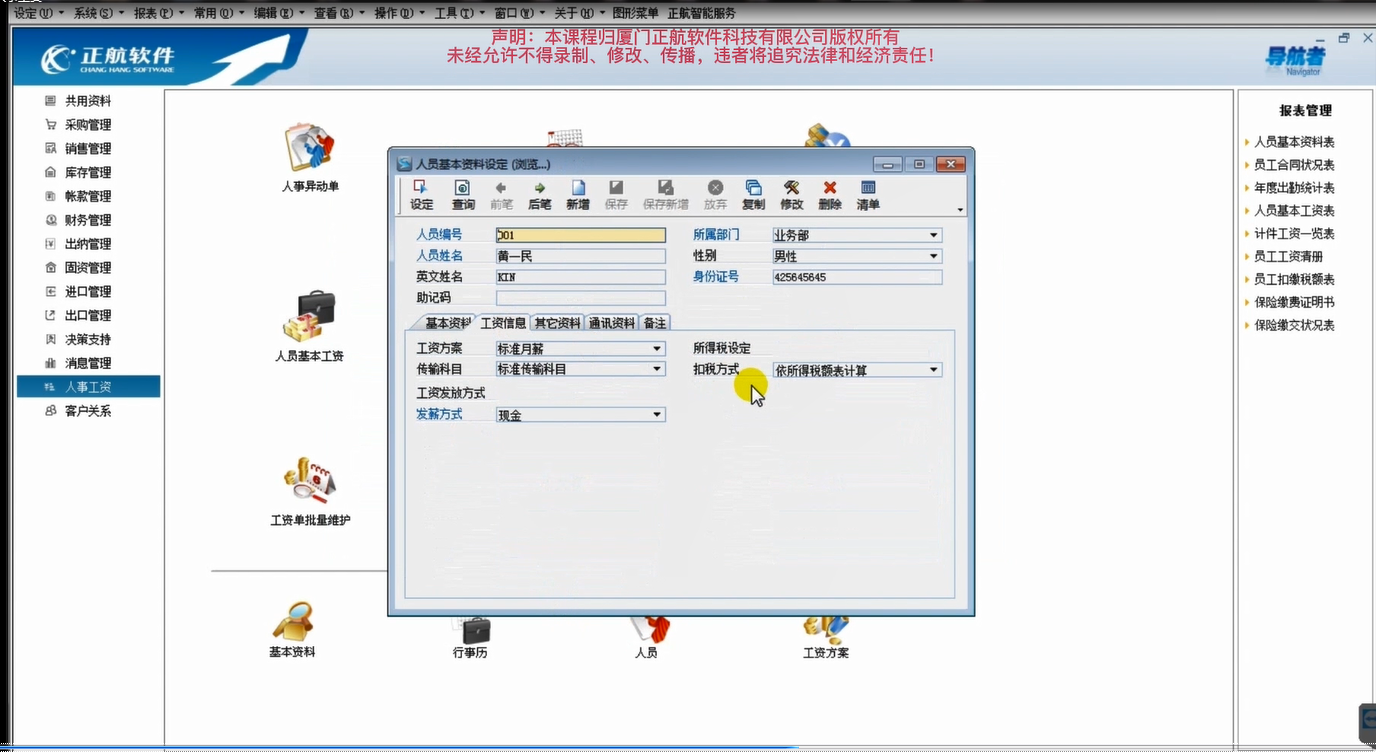Click the 人员编号 input field
Viewport: 1376px width, 752px height.
tap(580, 235)
